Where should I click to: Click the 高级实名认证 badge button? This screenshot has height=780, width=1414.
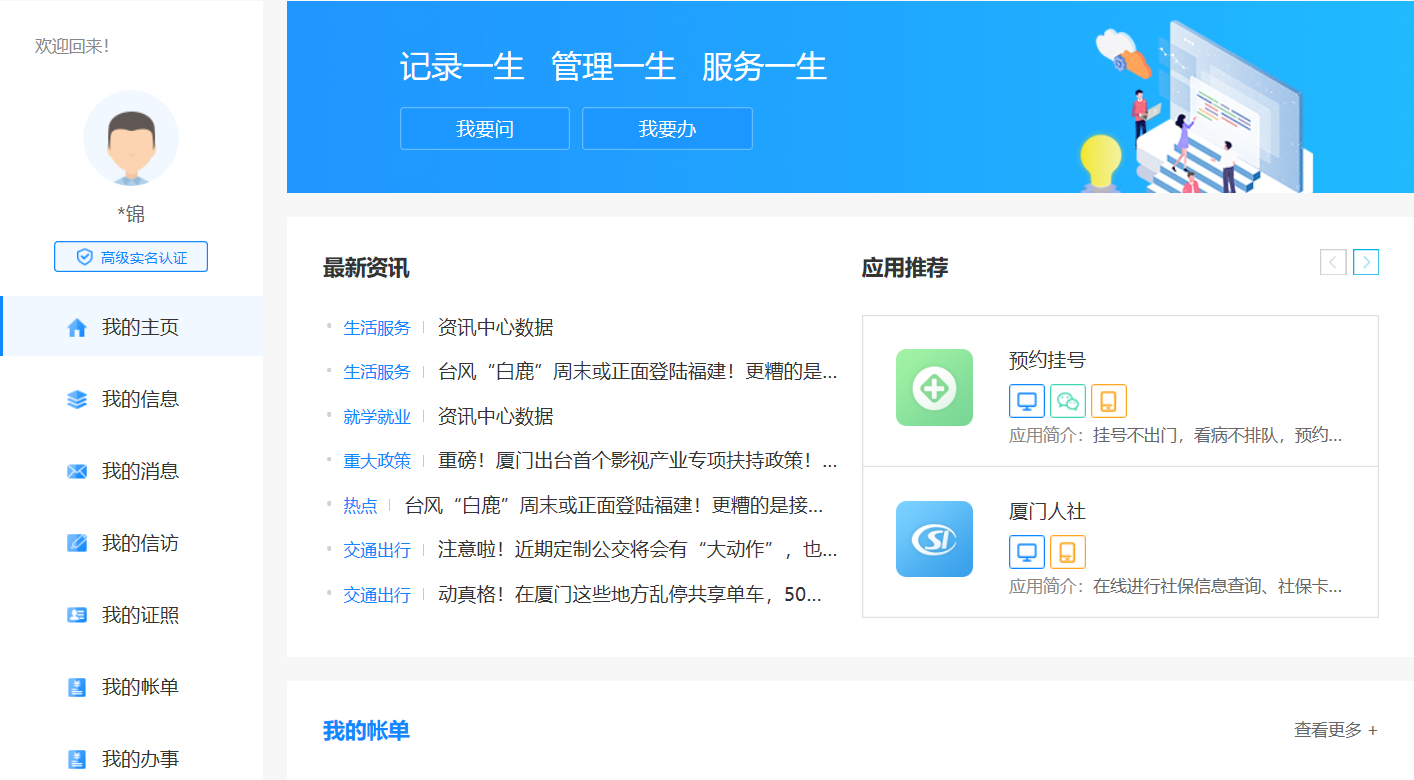(131, 257)
